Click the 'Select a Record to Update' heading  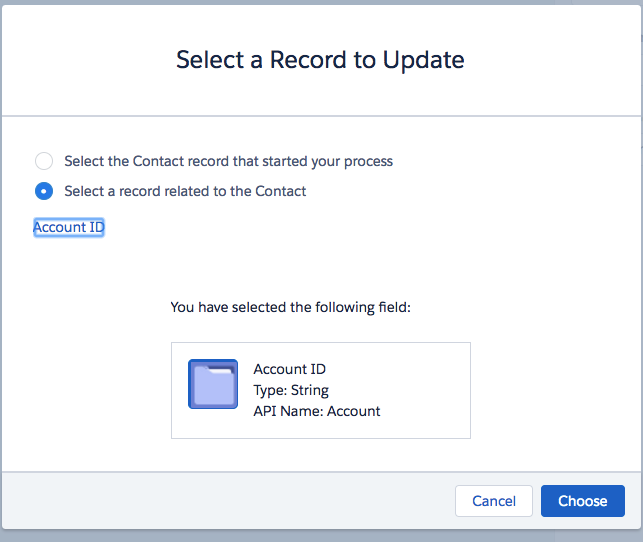320,60
